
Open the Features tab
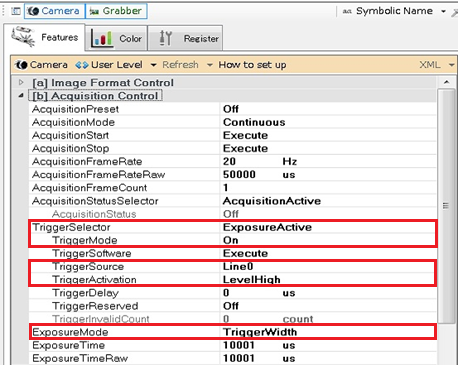(x=44, y=37)
